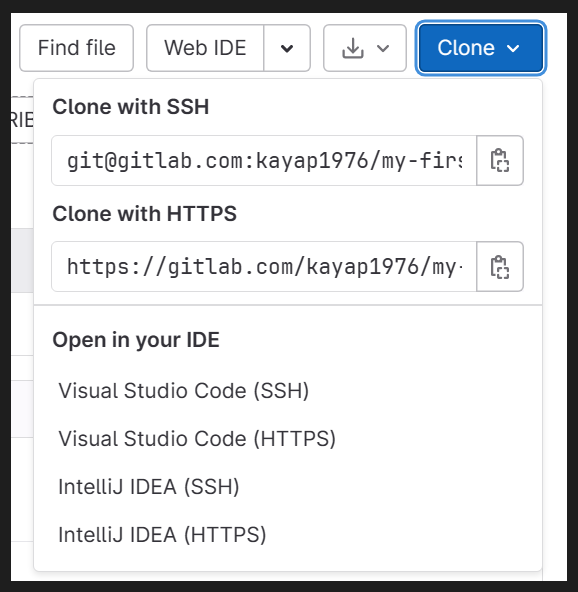This screenshot has width=578, height=592.
Task: Choose IntelliJ IDEA (HTTPS)
Action: [x=162, y=535]
